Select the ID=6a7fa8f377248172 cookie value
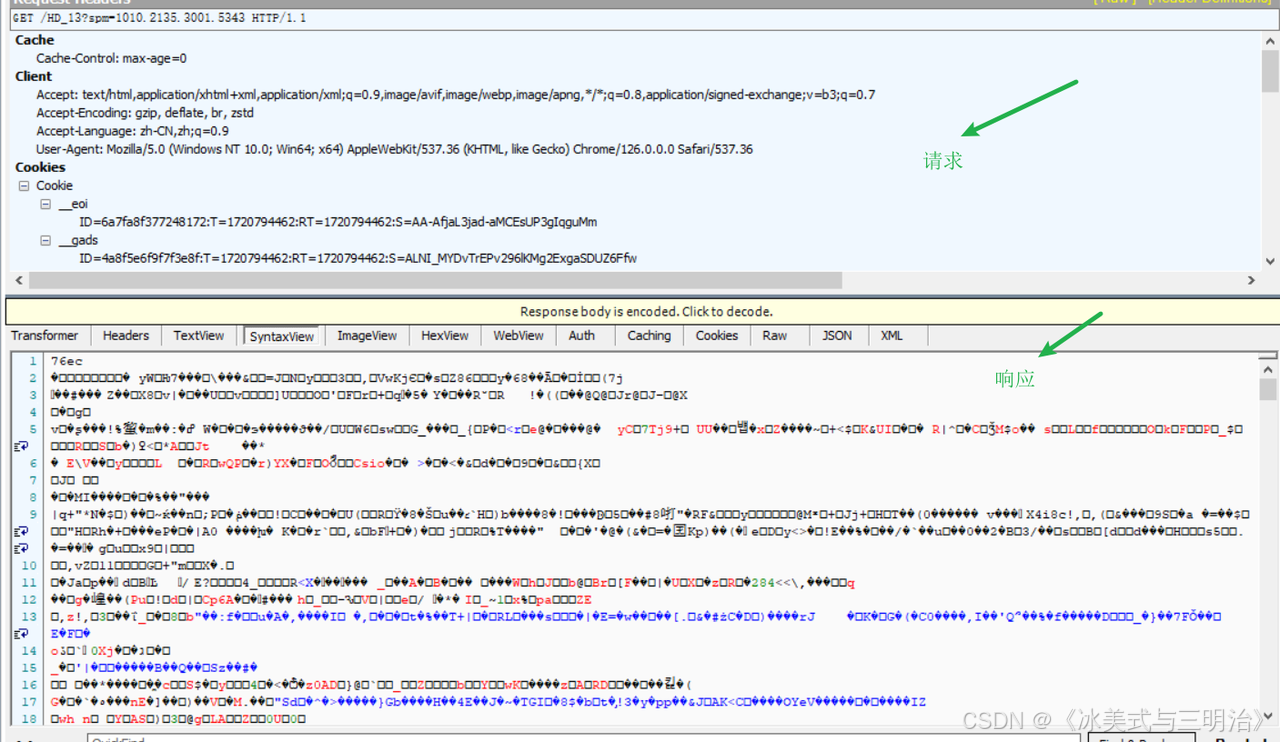 pyautogui.click(x=338, y=222)
